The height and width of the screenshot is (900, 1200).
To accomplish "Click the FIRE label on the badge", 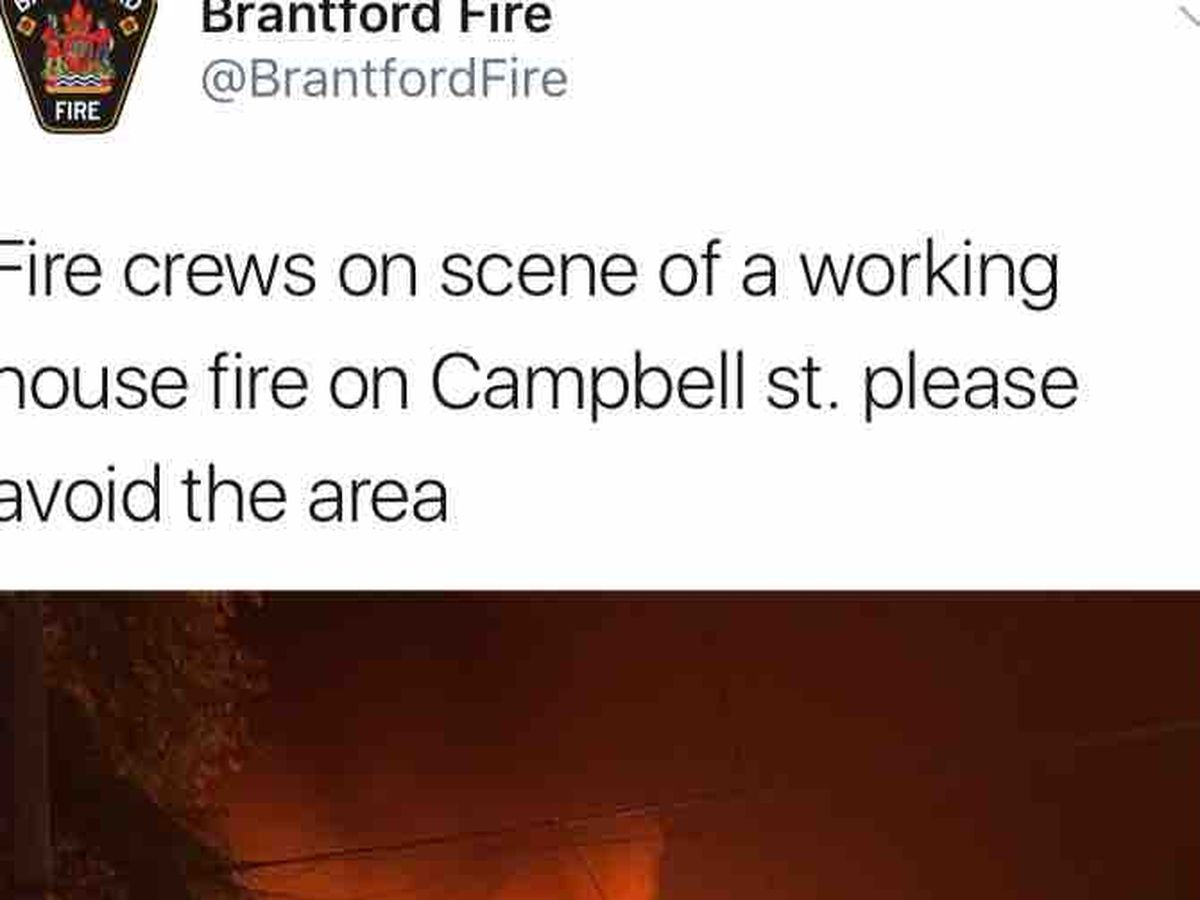I will click(x=77, y=109).
